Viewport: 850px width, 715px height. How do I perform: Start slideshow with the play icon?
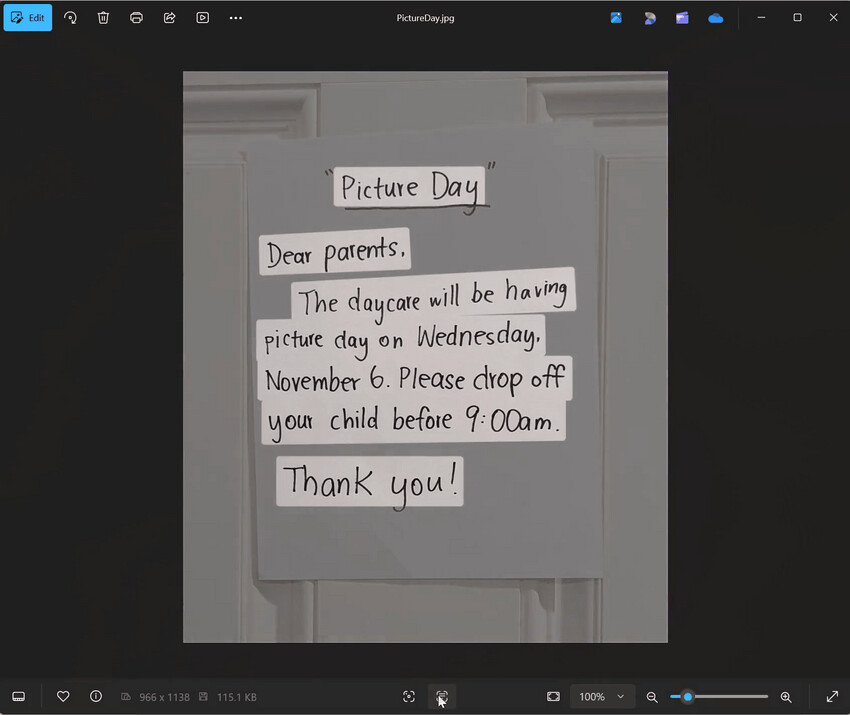(x=202, y=18)
